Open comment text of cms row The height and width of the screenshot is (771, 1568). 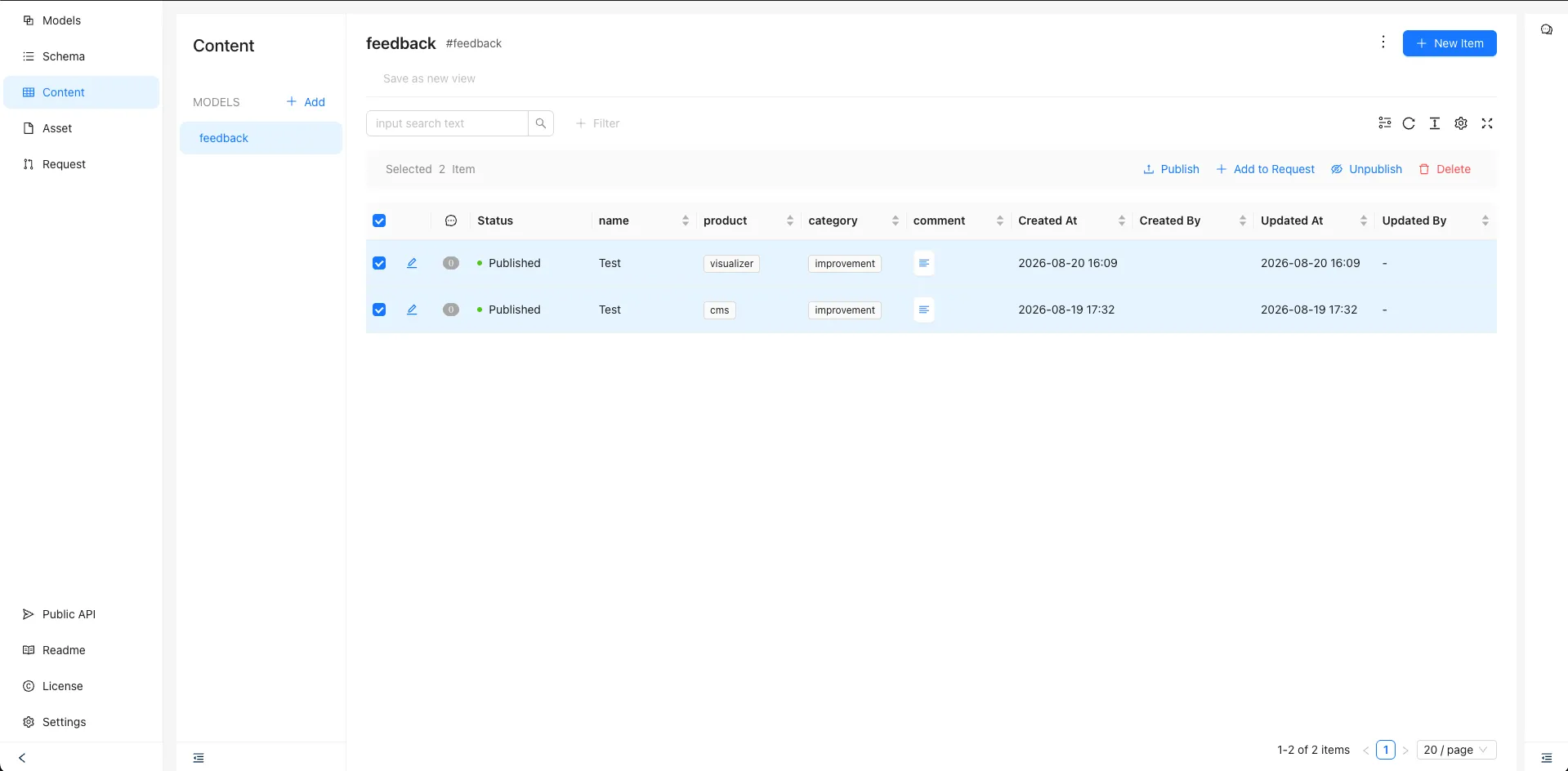pos(924,310)
